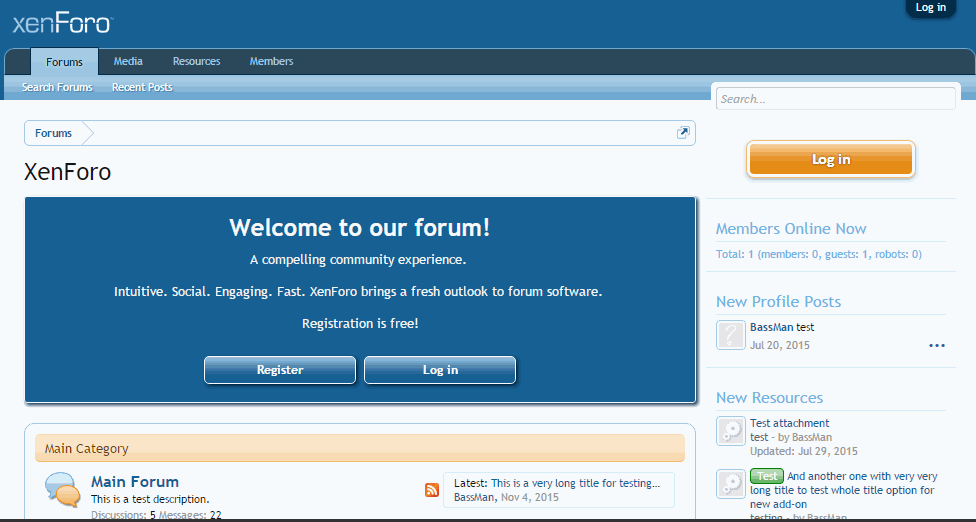Open the Media tab
Screen dimensions: 976x522
(x=128, y=61)
